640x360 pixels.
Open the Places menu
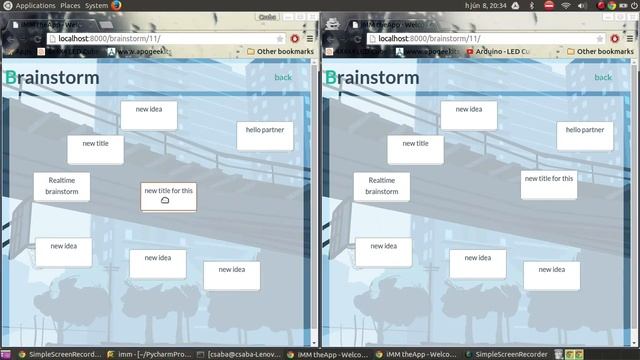pyautogui.click(x=70, y=6)
